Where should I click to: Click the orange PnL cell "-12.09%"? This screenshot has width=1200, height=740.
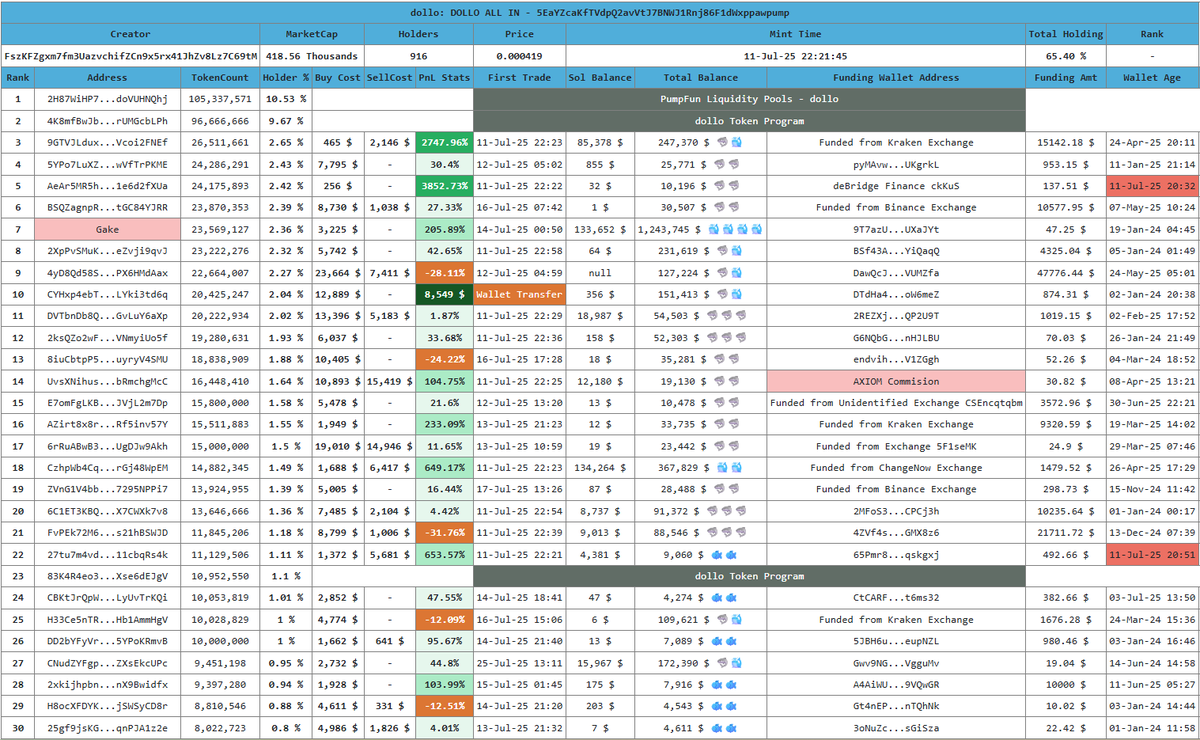(444, 620)
